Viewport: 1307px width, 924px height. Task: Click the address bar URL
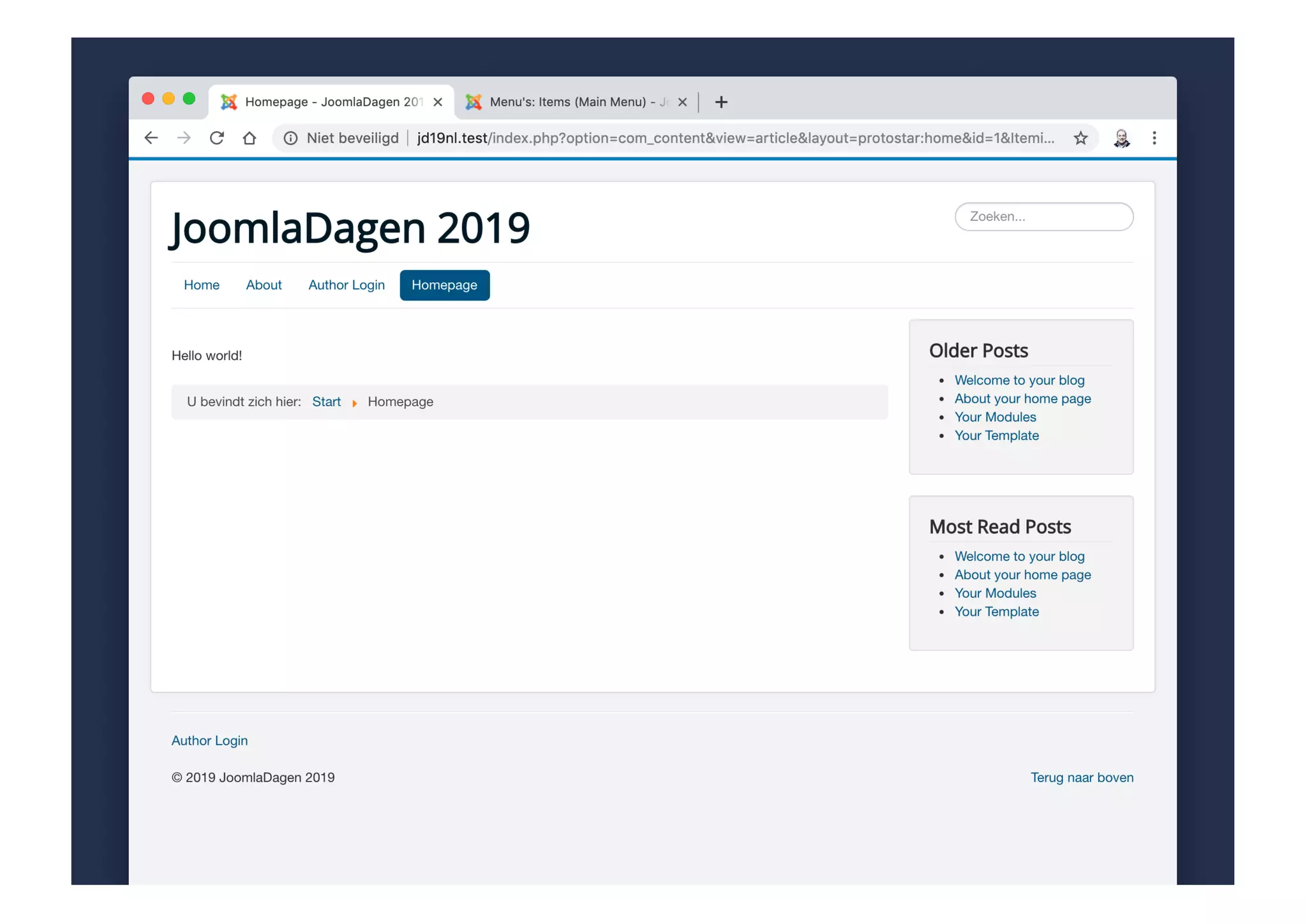click(x=735, y=138)
